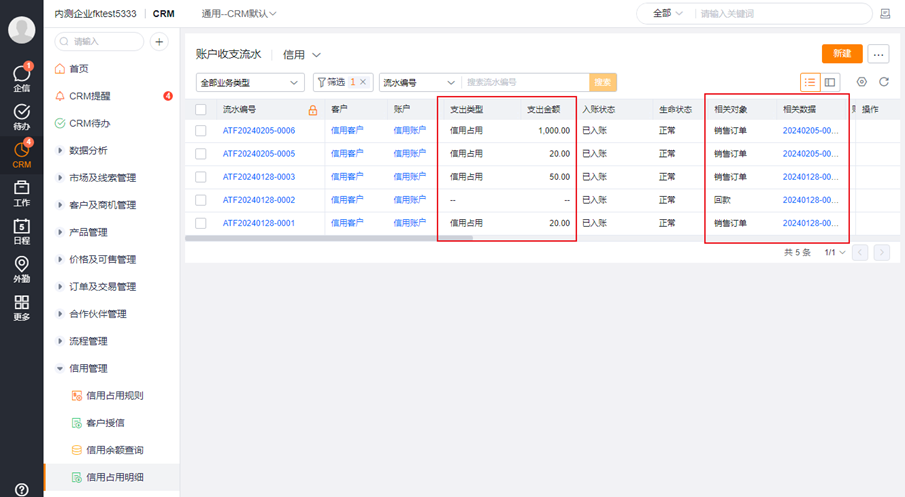Screen dimensions: 905x497
Task: Collapse 信用管理 tree node
Action: coord(59,368)
